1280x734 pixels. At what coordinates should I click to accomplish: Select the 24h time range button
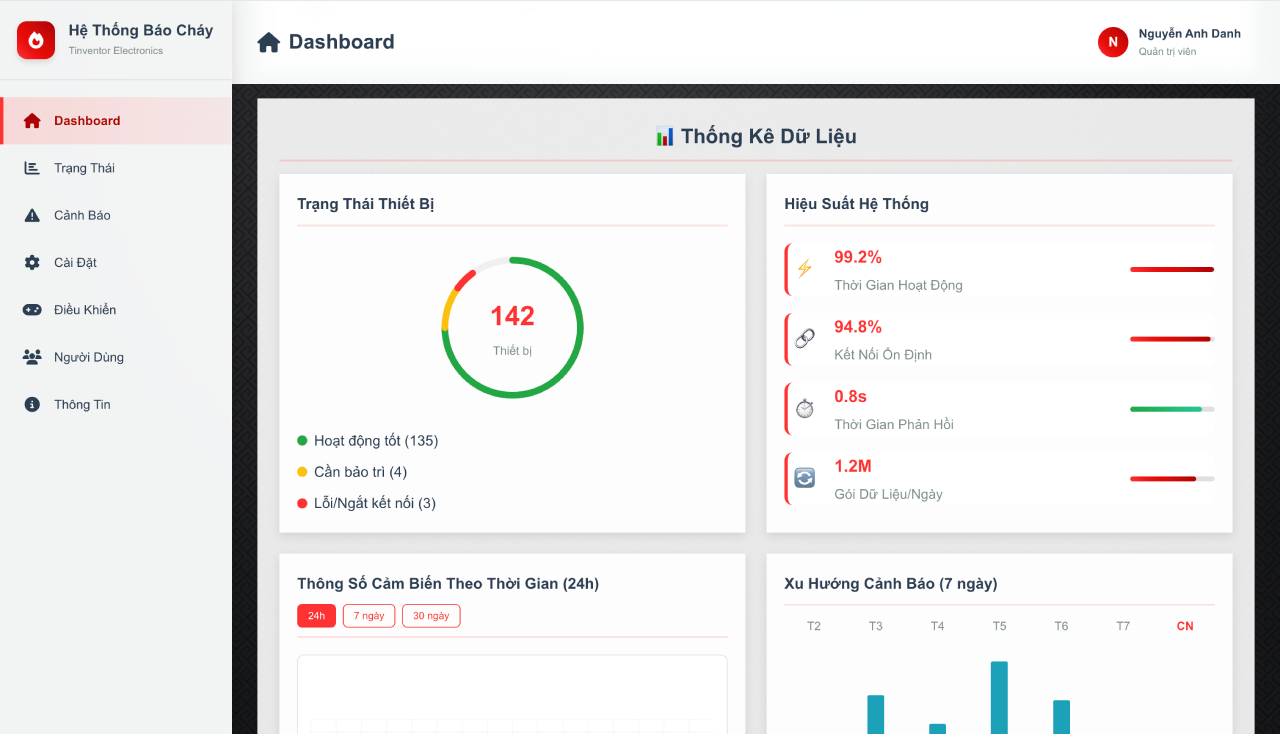click(316, 616)
